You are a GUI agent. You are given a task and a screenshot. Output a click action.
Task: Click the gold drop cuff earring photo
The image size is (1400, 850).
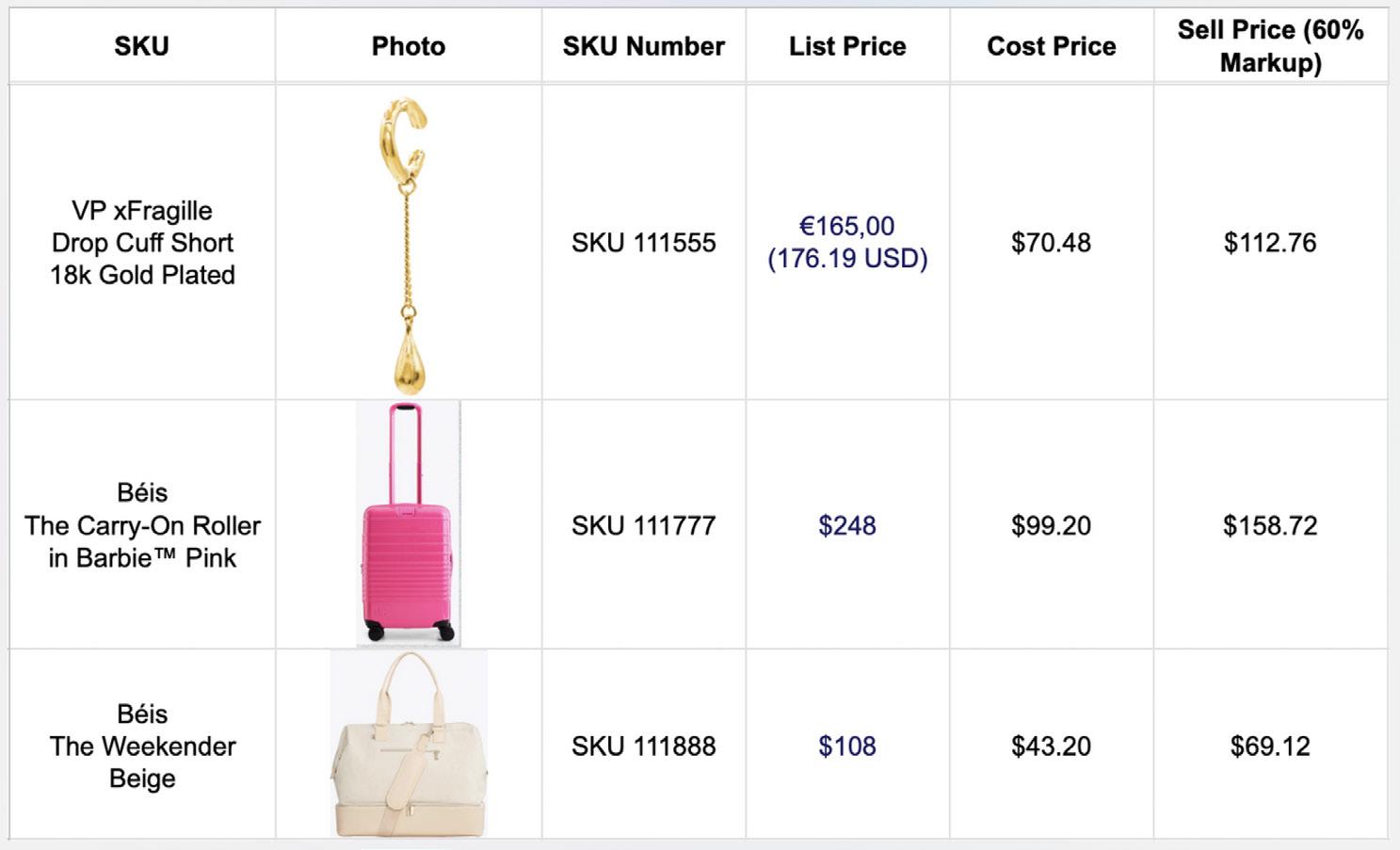pyautogui.click(x=406, y=243)
